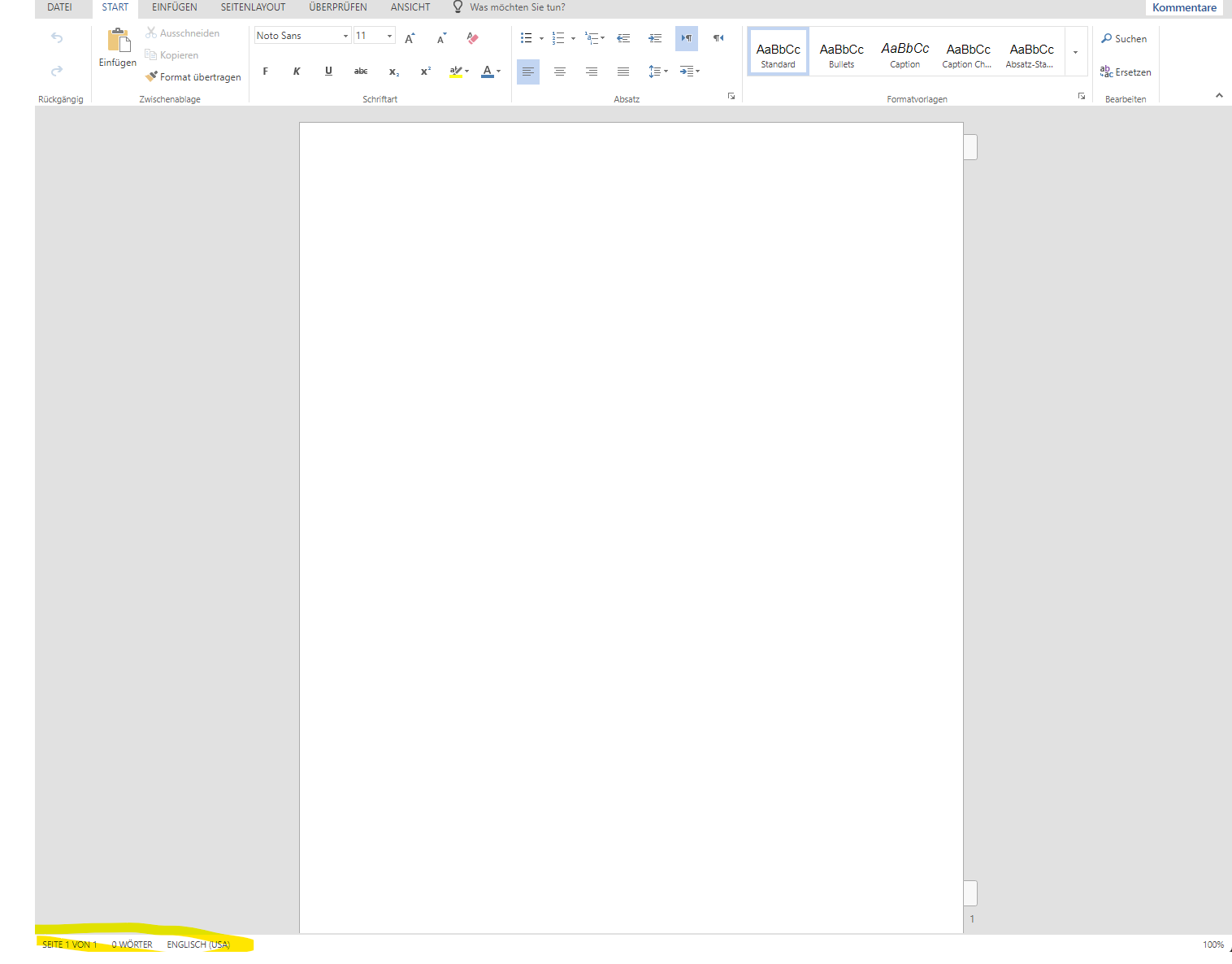This screenshot has height=964, width=1232.
Task: Click the 100% zoom level
Action: click(x=1213, y=944)
